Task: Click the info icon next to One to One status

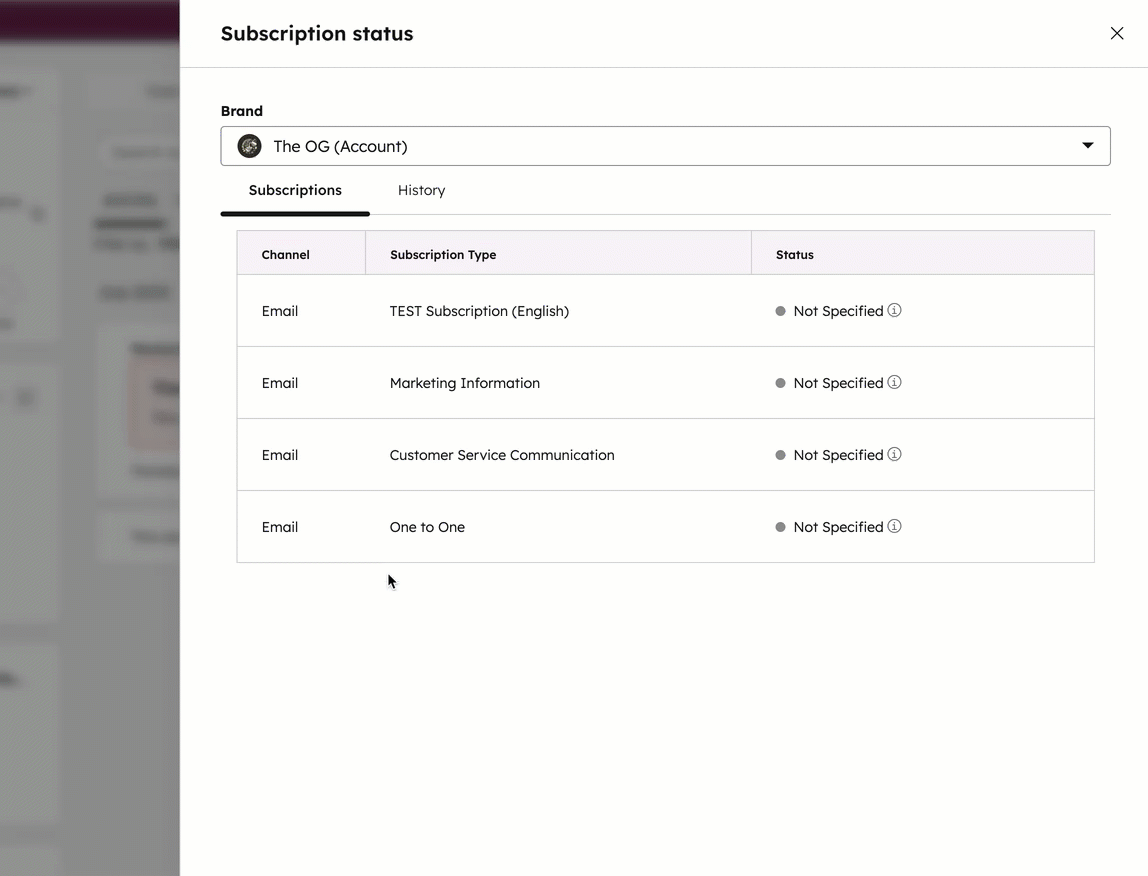Action: pyautogui.click(x=895, y=526)
